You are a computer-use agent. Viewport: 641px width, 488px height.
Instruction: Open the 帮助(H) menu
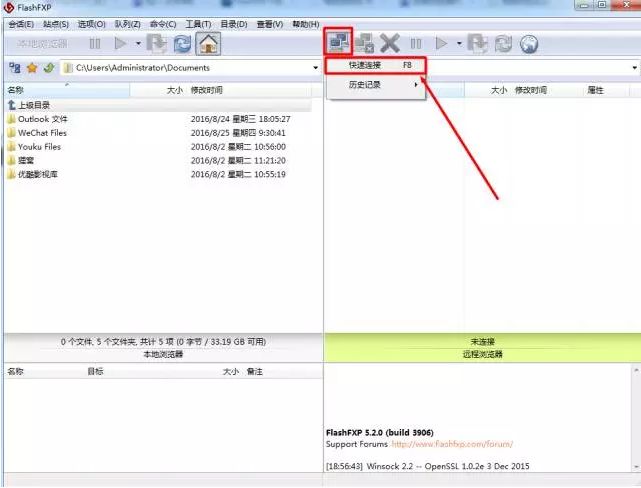305,24
